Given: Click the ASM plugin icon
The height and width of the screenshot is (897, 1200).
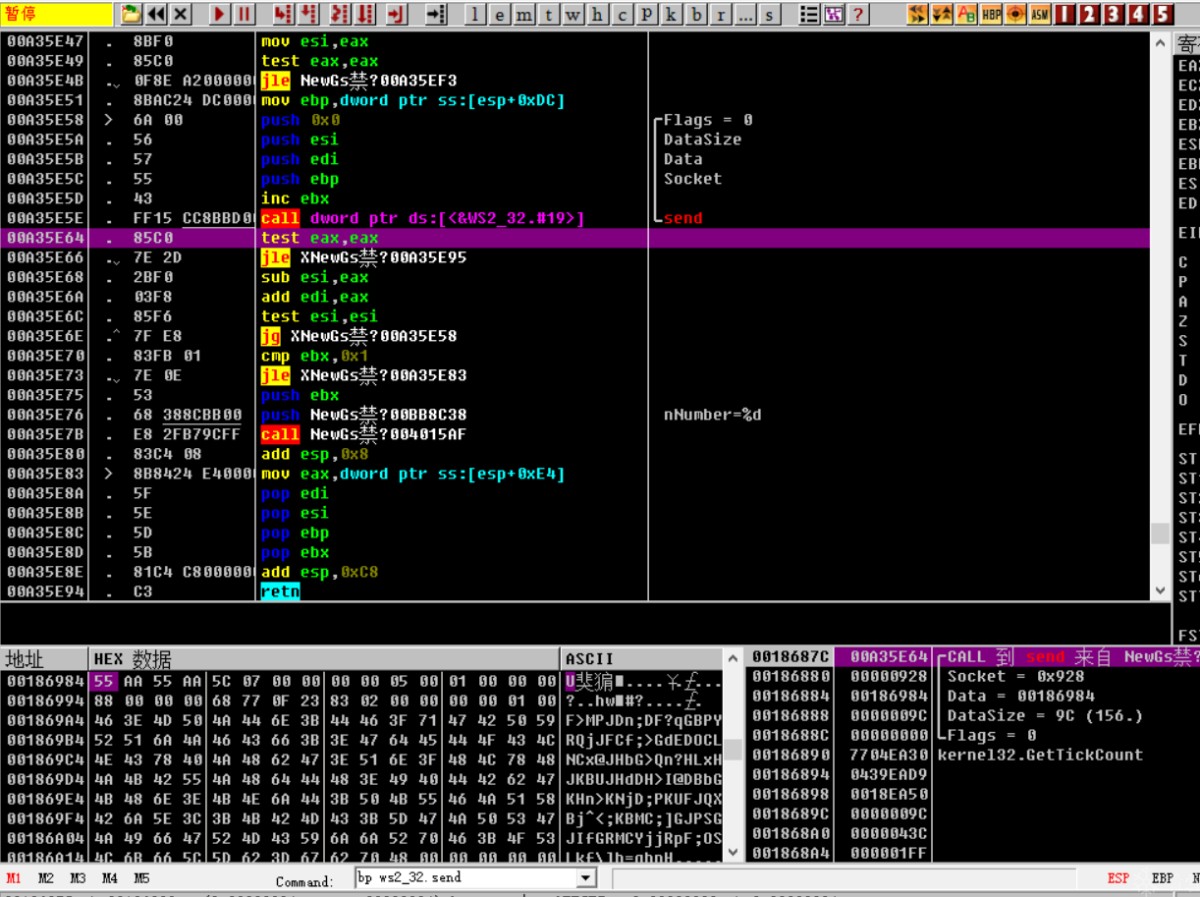Looking at the screenshot, I should [1040, 14].
